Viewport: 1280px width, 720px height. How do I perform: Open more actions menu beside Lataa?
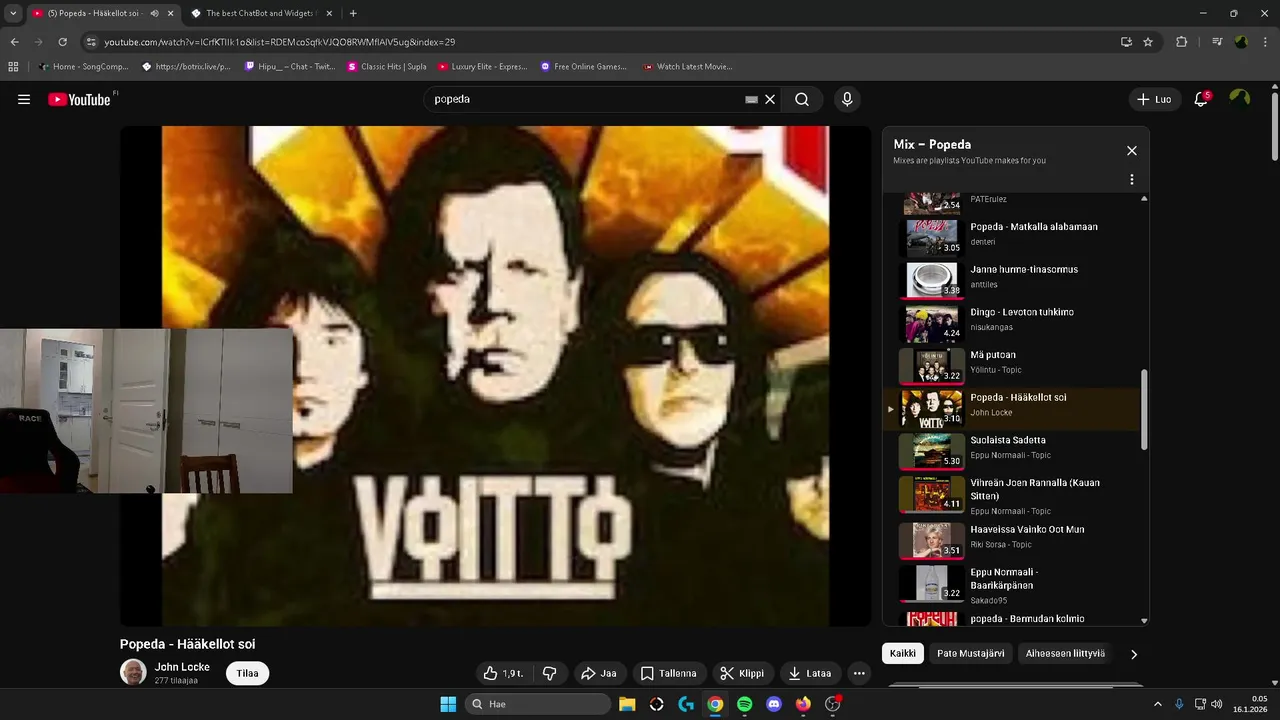click(859, 673)
